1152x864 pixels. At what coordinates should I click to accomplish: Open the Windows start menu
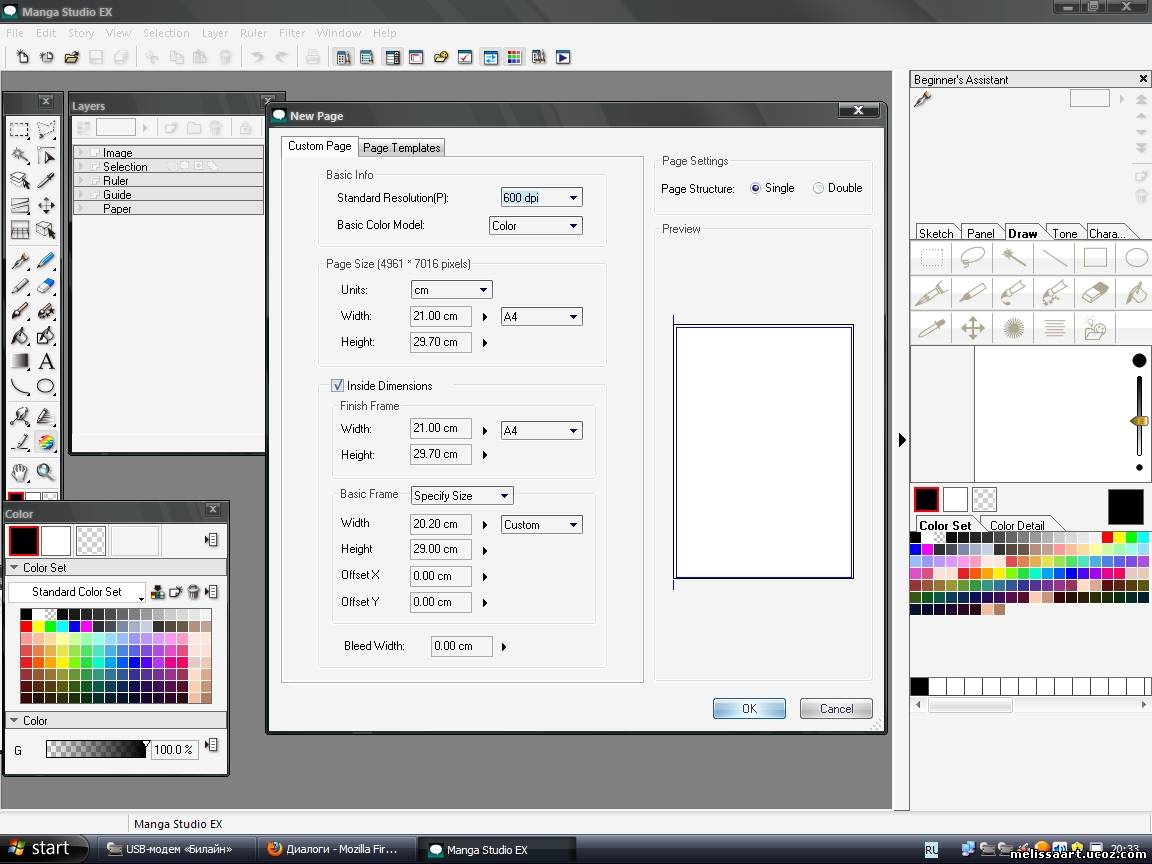43,849
